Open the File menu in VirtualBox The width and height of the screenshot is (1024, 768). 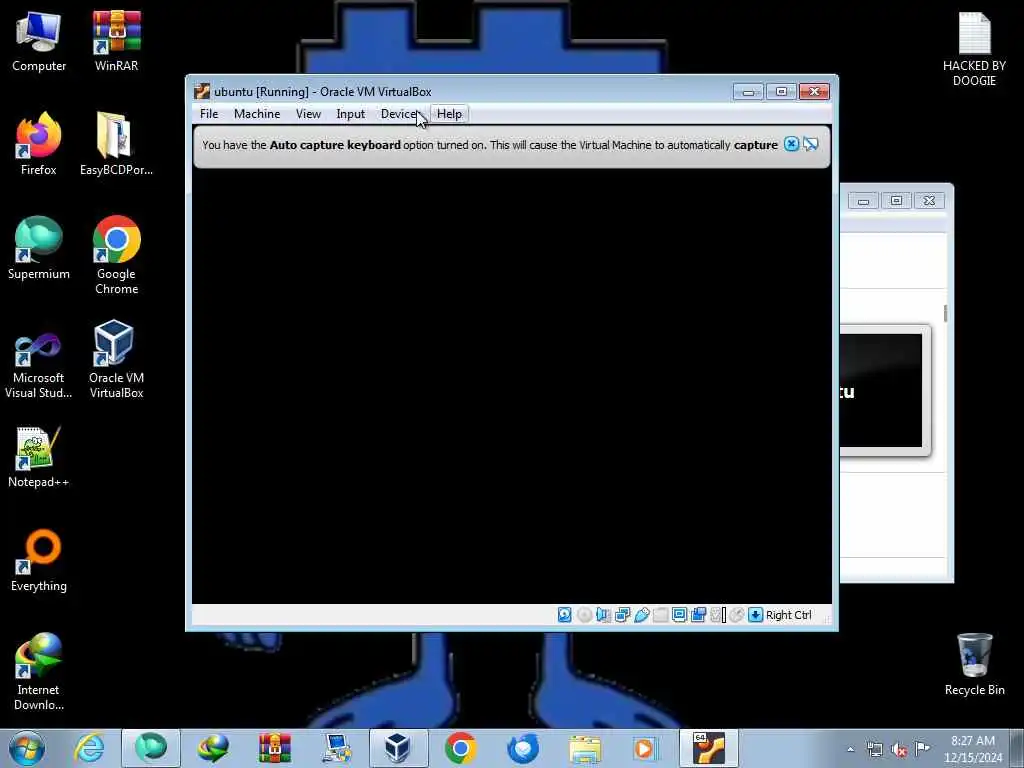click(209, 114)
